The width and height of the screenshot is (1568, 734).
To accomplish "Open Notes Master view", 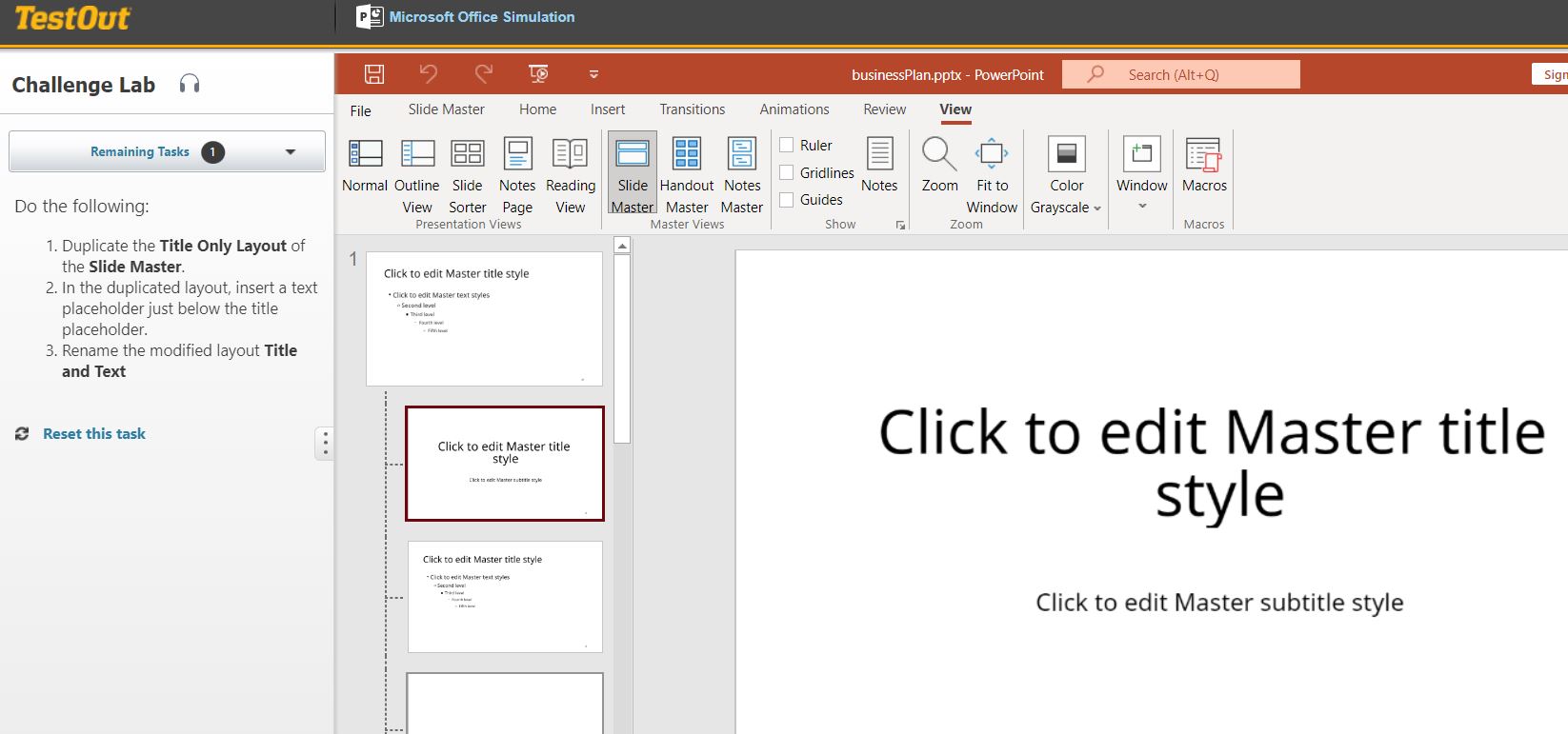I will tap(742, 174).
